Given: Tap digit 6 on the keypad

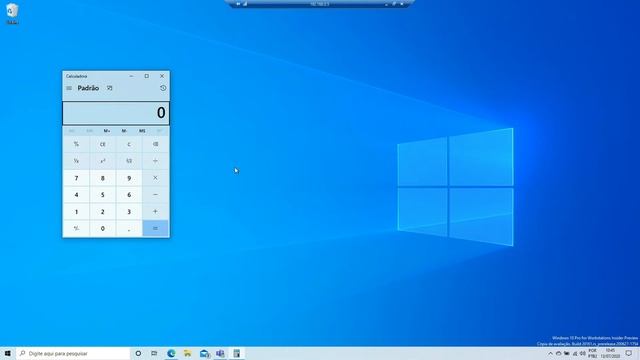Looking at the screenshot, I should pos(129,195).
